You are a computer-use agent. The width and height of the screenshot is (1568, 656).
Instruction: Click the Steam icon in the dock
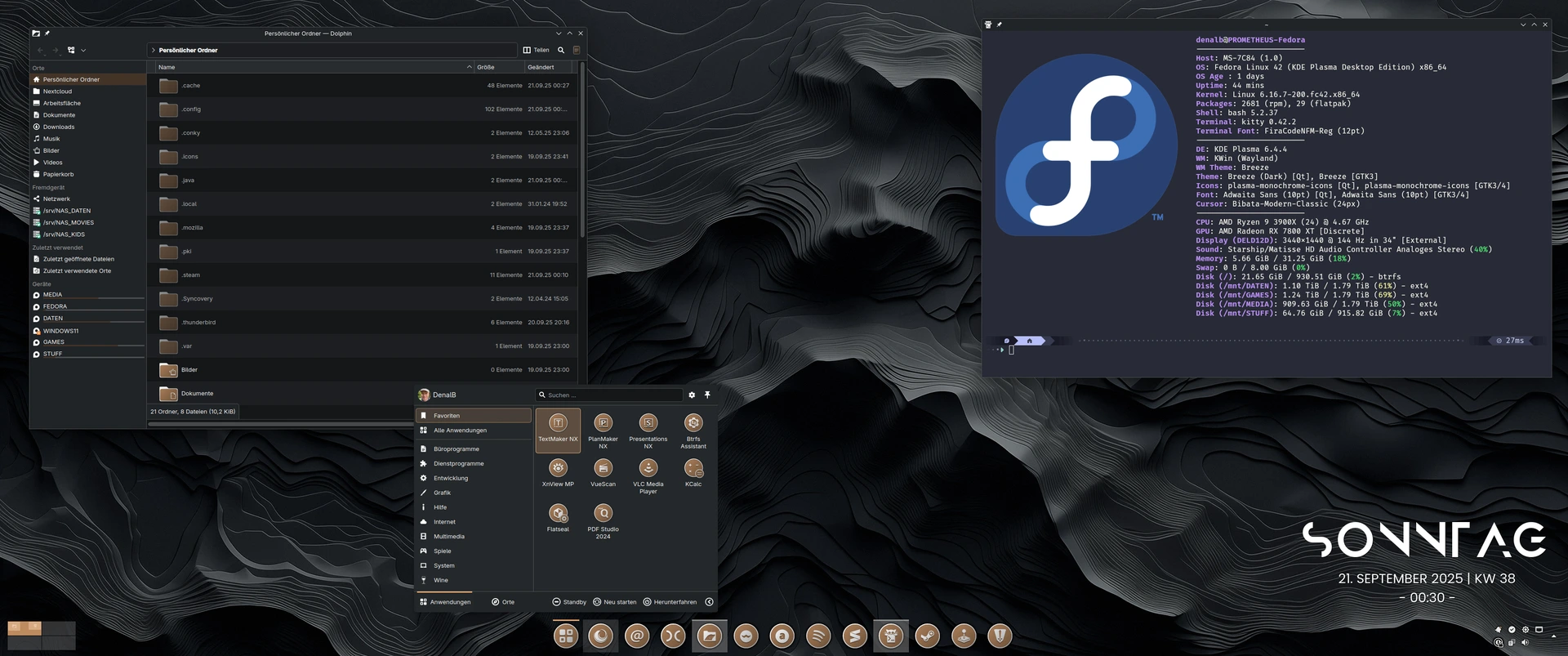[x=927, y=636]
